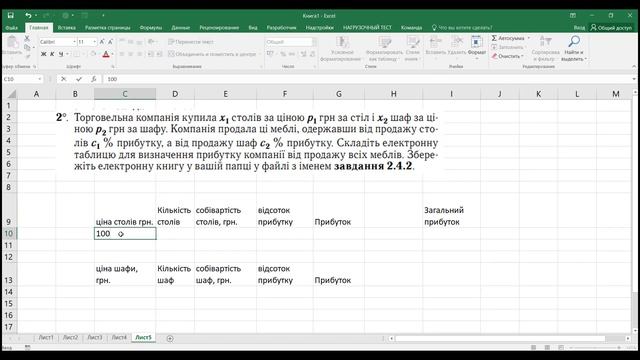Screen dimensions: 640x360
Task: Click the Format cells (Формат) icon
Action: 476,46
